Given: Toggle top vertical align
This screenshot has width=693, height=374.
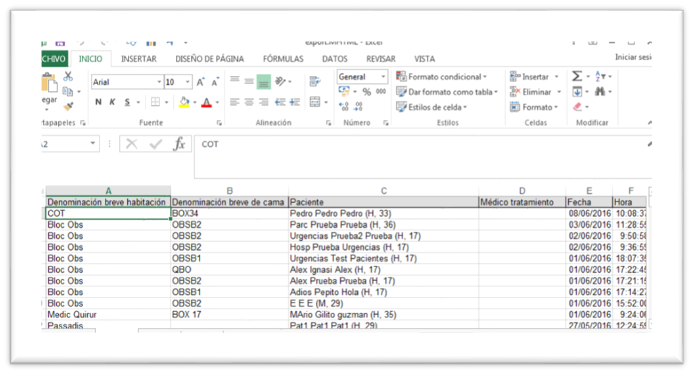Looking at the screenshot, I should (235, 80).
